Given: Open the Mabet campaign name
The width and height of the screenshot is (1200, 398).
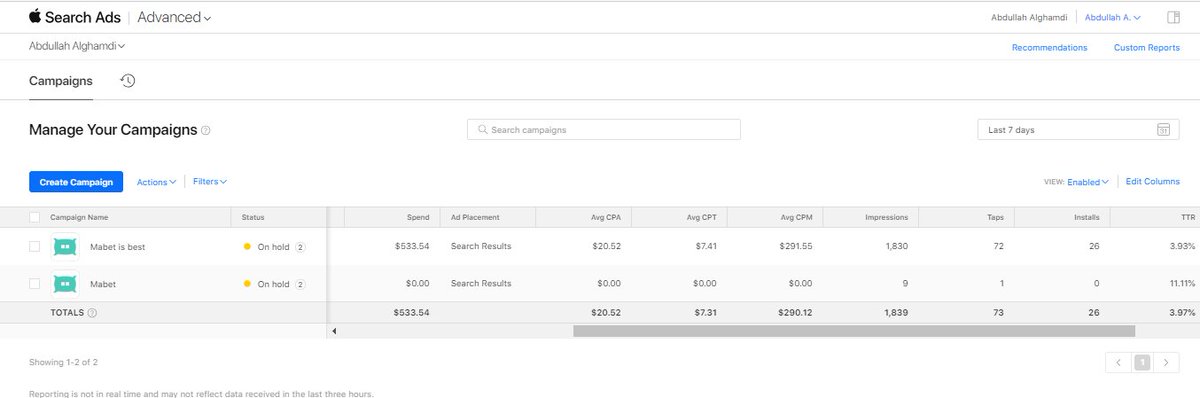Looking at the screenshot, I should pyautogui.click(x=103, y=284).
